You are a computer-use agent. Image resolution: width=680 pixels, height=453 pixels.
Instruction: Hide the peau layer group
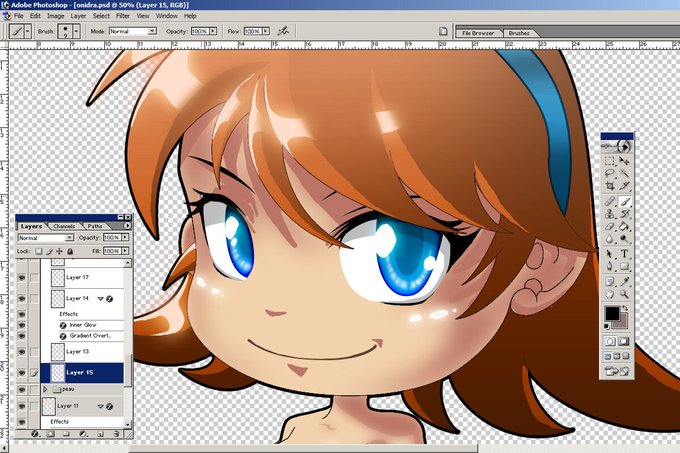[x=22, y=390]
